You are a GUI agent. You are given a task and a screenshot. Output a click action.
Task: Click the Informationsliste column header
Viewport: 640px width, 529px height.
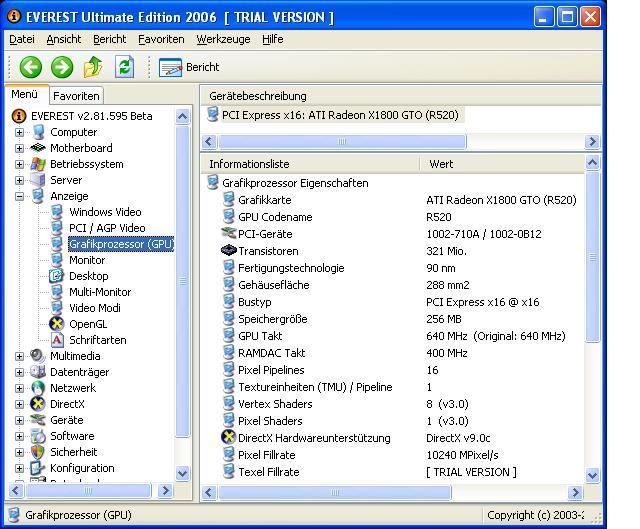tap(310, 164)
